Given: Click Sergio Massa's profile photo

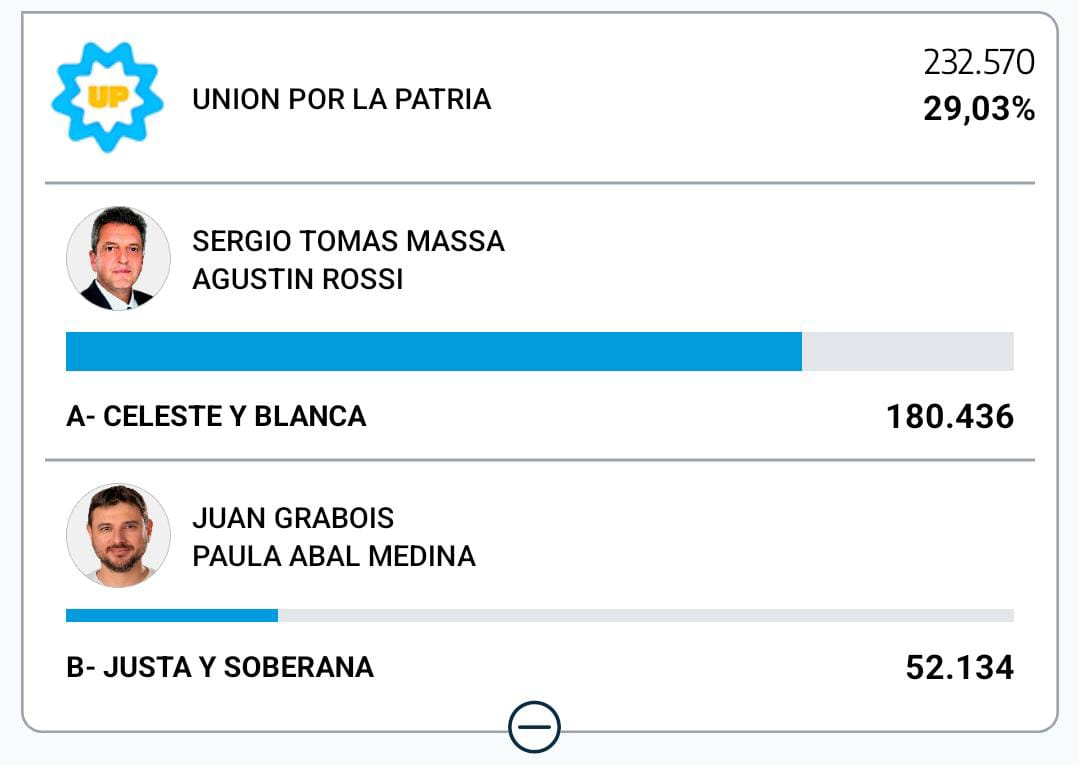Looking at the screenshot, I should pyautogui.click(x=118, y=259).
